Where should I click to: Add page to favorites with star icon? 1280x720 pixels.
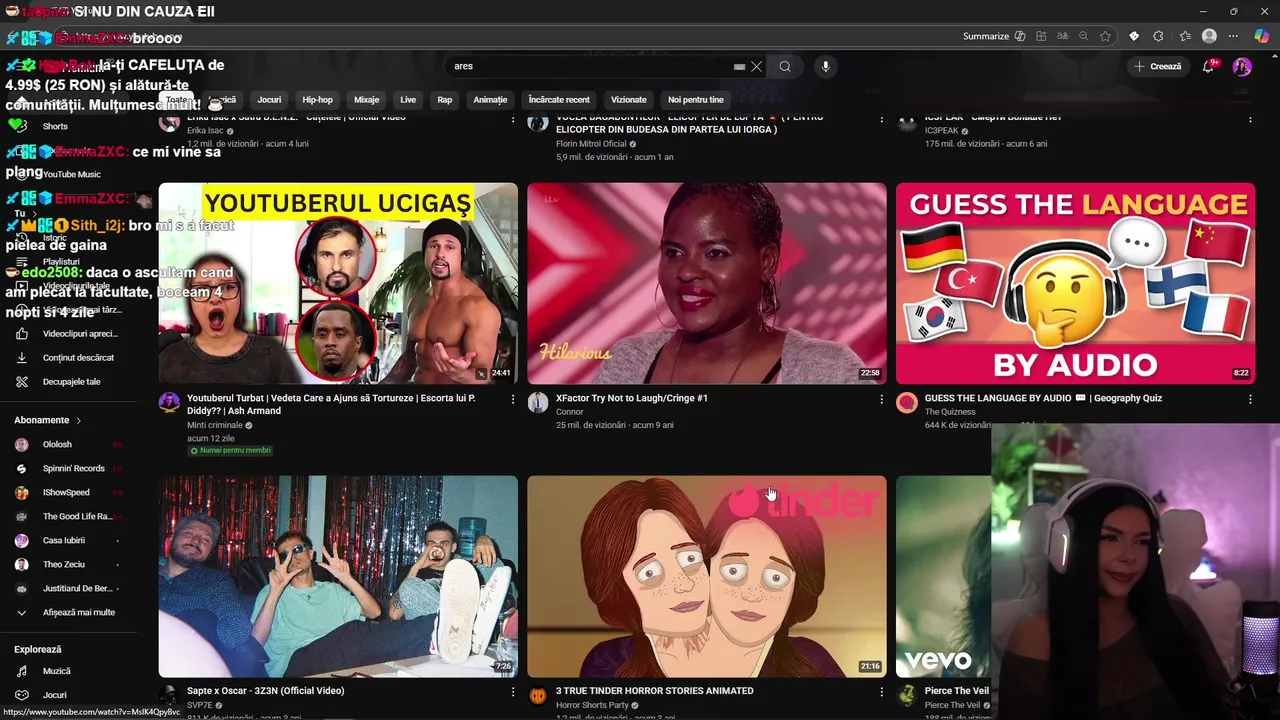click(x=1105, y=36)
